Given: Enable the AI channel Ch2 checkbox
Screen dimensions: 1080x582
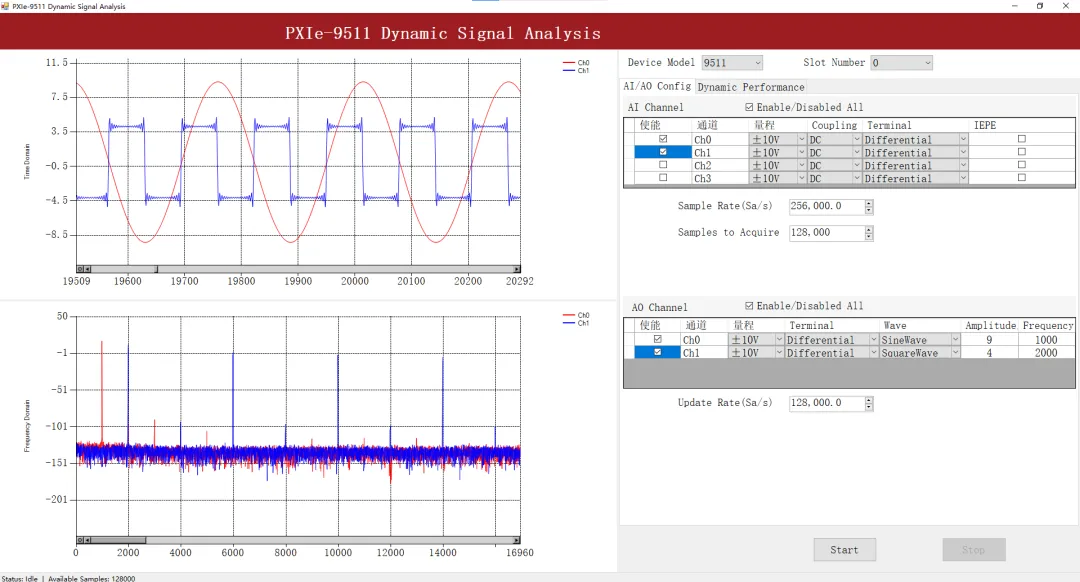Looking at the screenshot, I should tap(663, 165).
